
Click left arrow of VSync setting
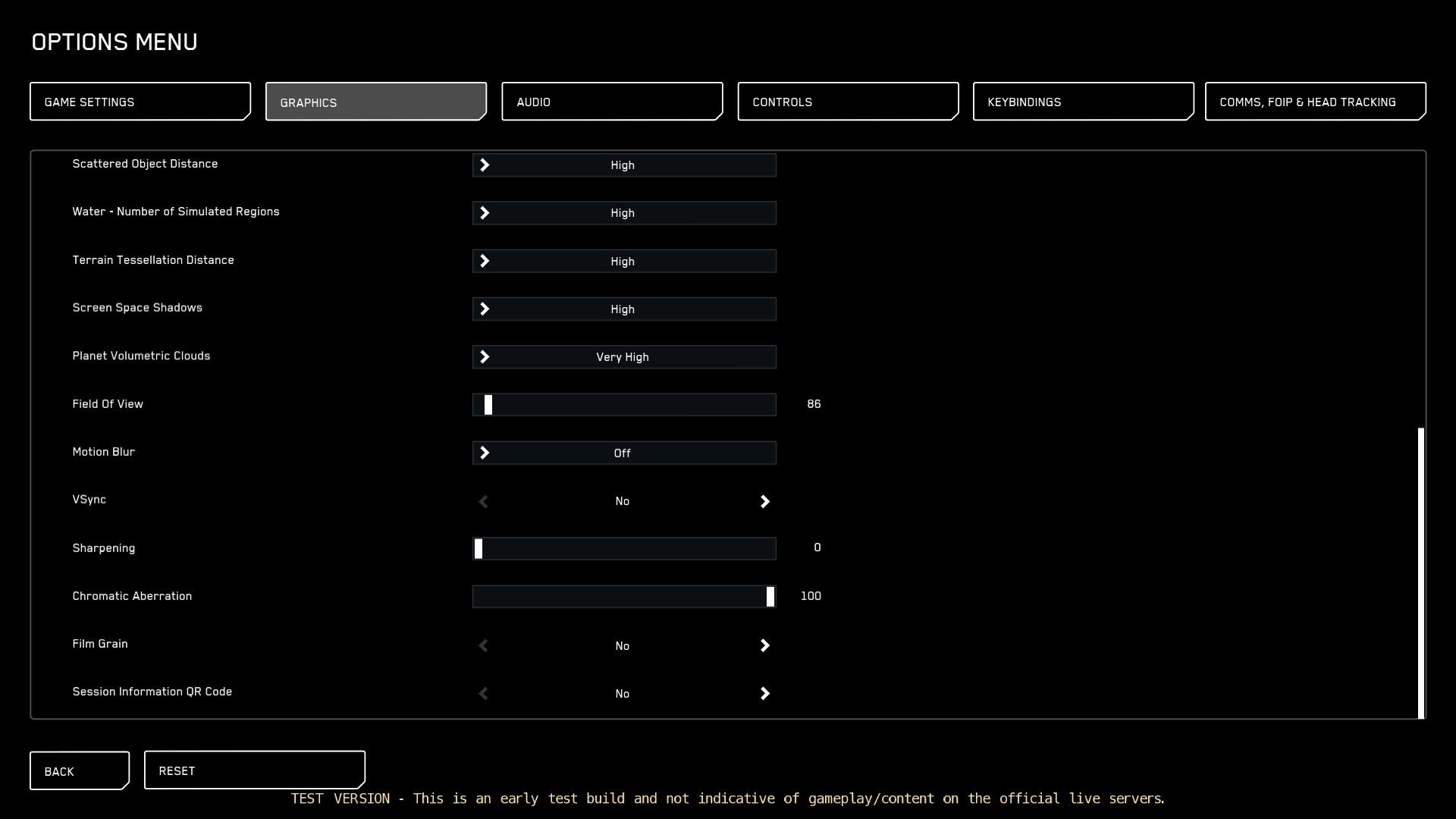click(483, 501)
